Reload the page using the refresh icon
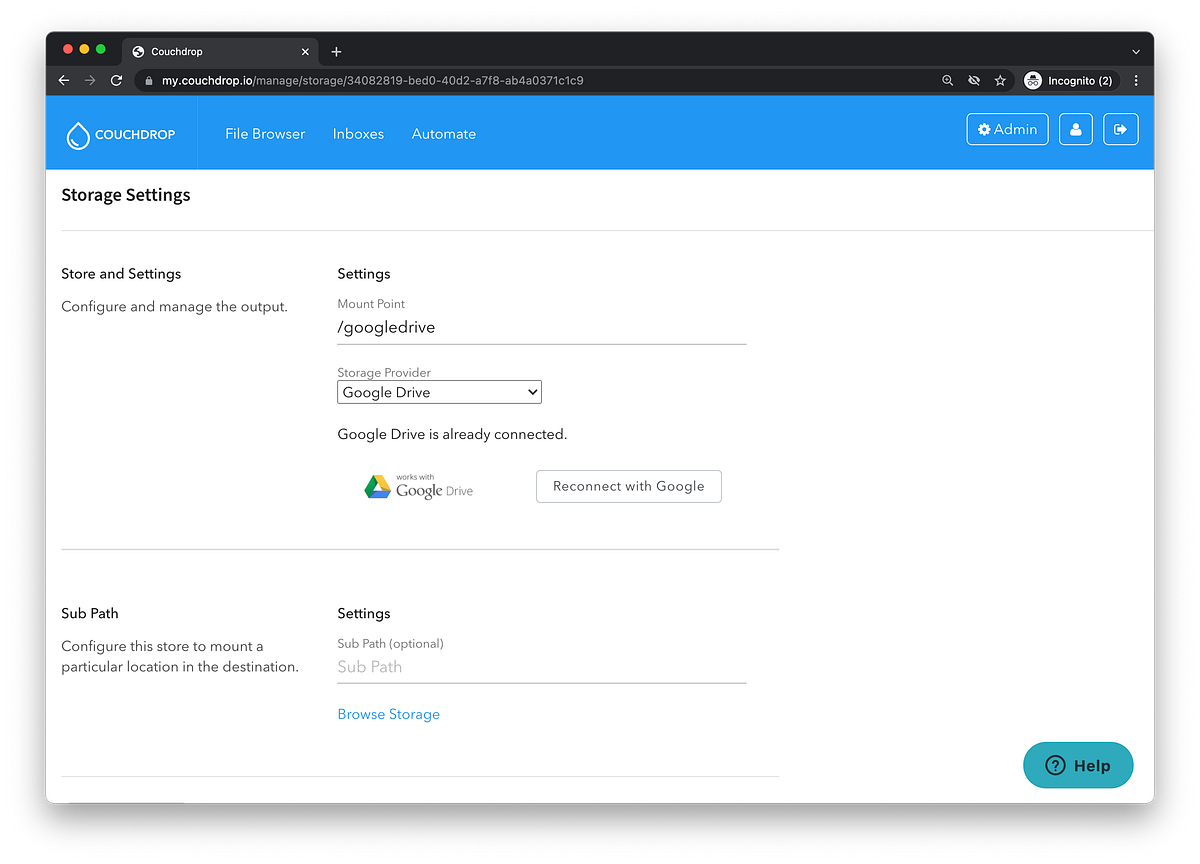The width and height of the screenshot is (1200, 864). (115, 80)
